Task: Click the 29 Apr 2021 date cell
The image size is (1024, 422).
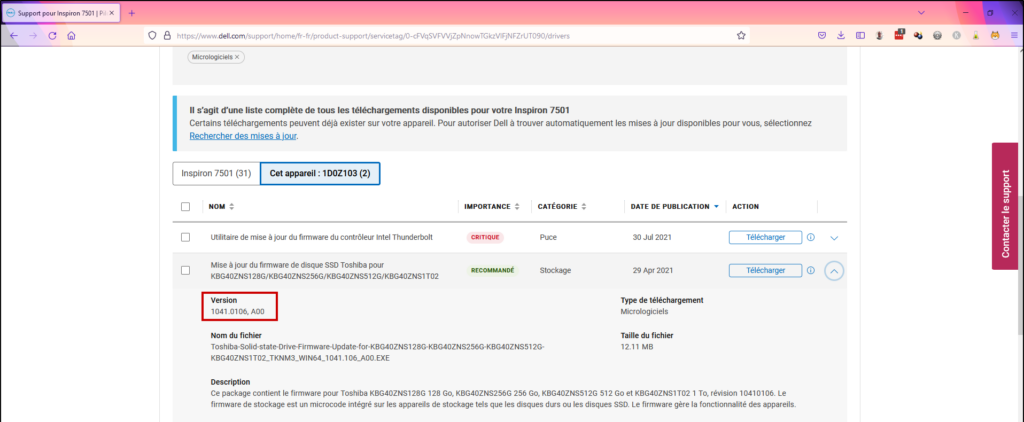Action: [650, 270]
